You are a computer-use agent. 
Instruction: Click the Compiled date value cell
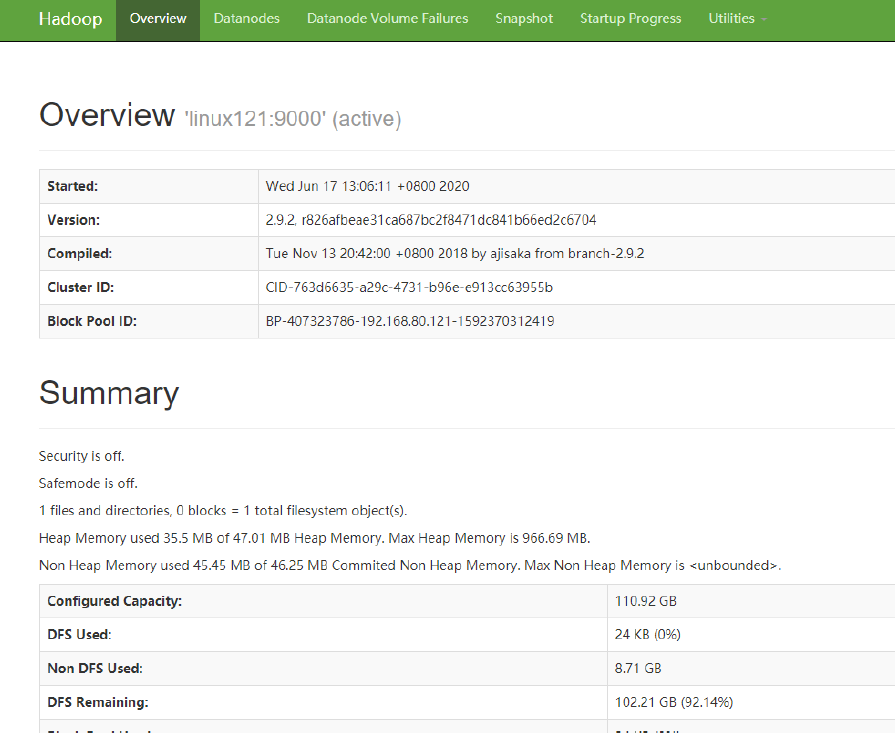tap(454, 254)
